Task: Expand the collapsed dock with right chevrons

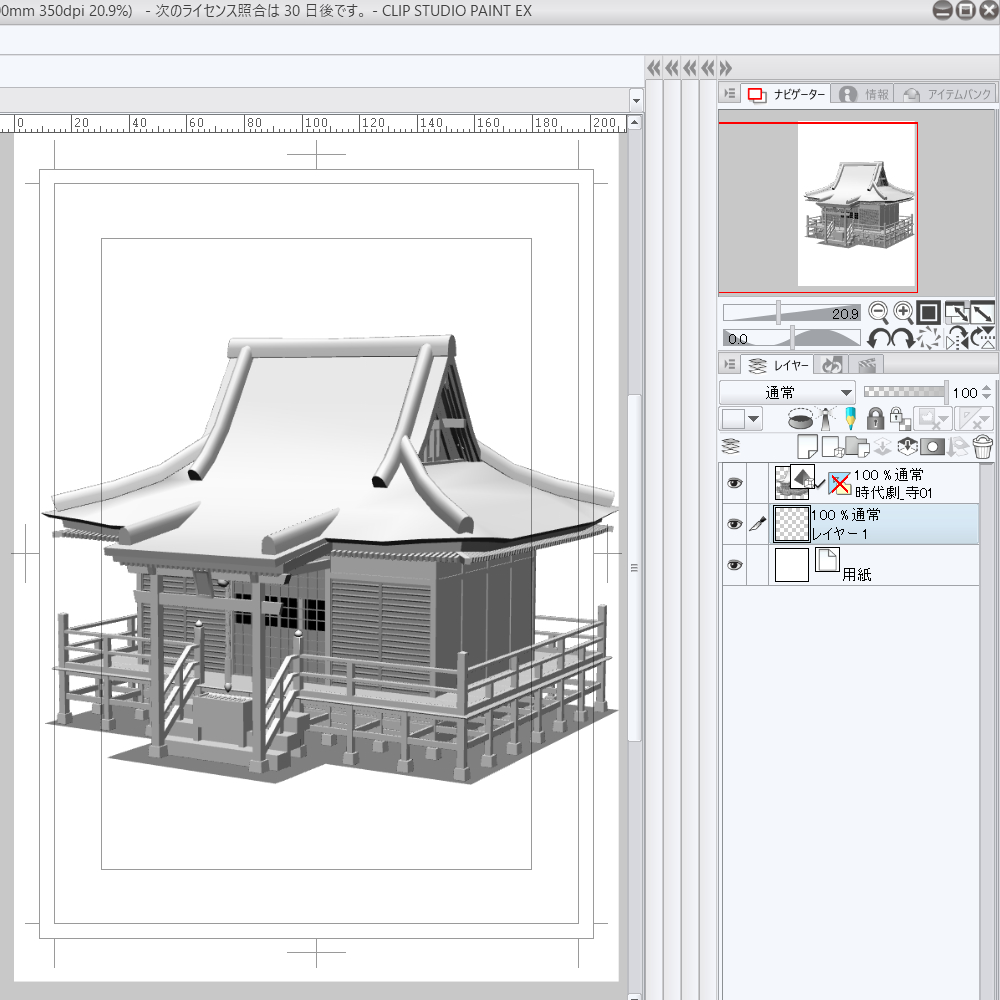Action: pos(725,68)
